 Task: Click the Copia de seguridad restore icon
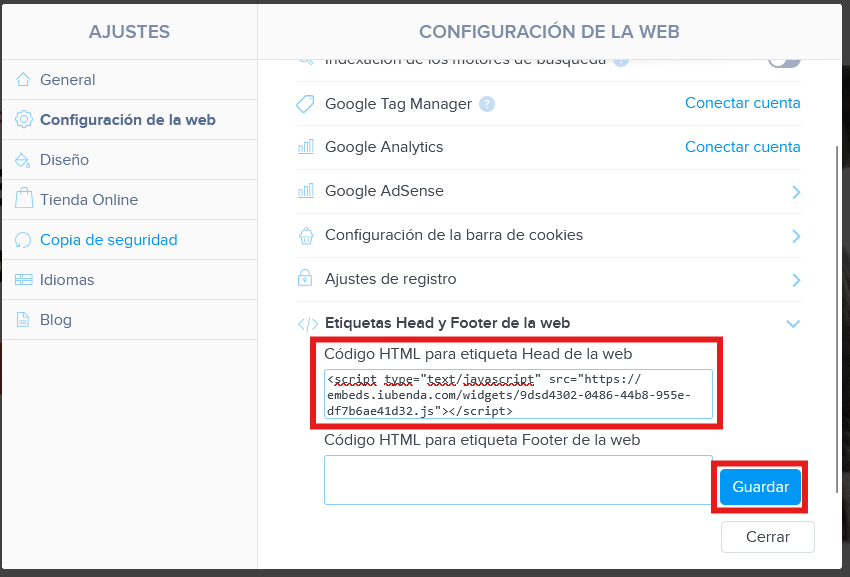tap(23, 240)
